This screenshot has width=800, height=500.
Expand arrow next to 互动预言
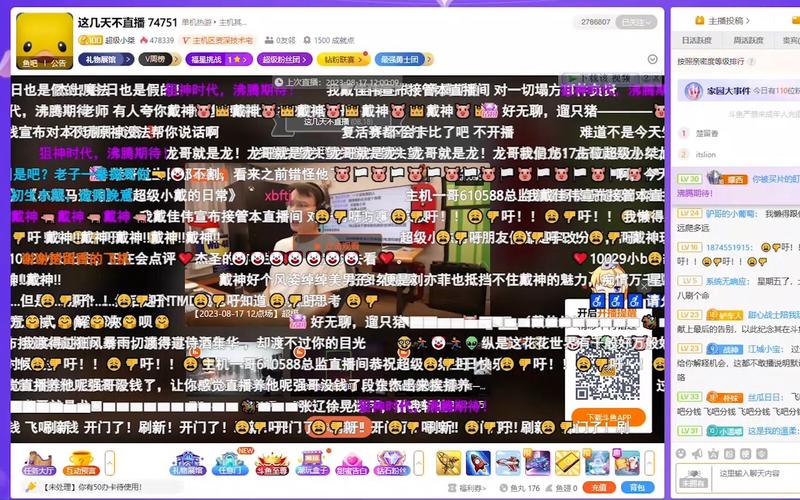109,463
